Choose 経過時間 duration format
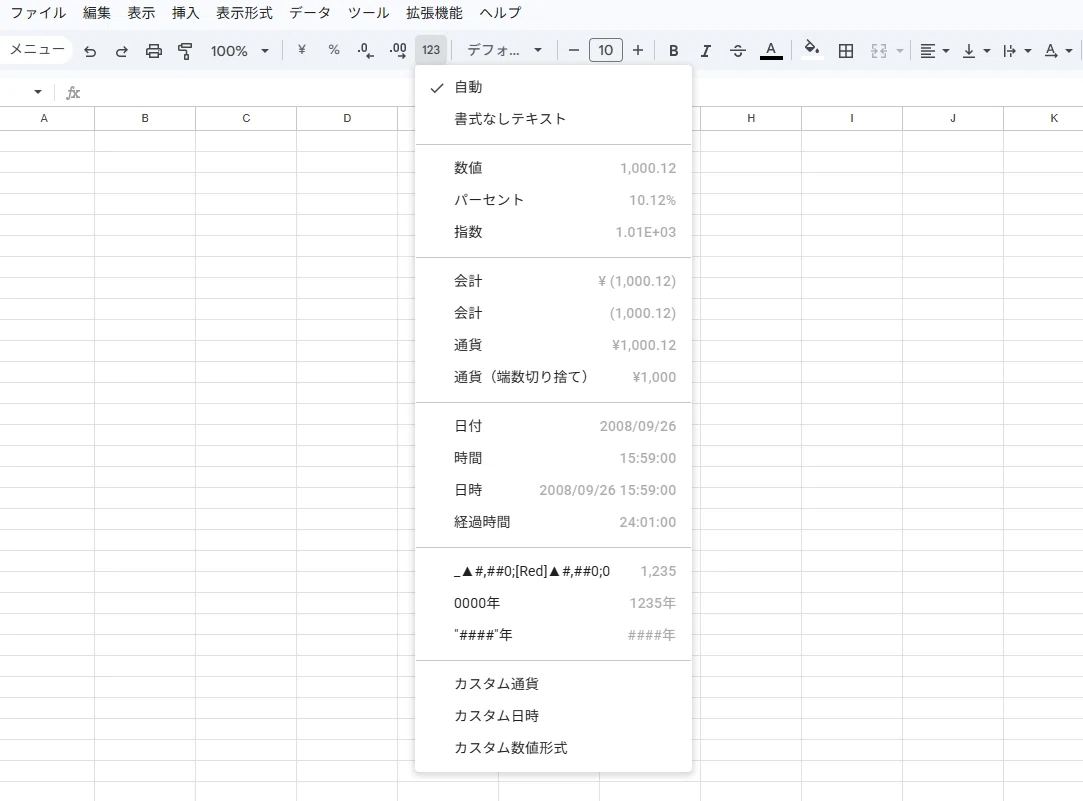The image size is (1083, 801). [x=553, y=522]
